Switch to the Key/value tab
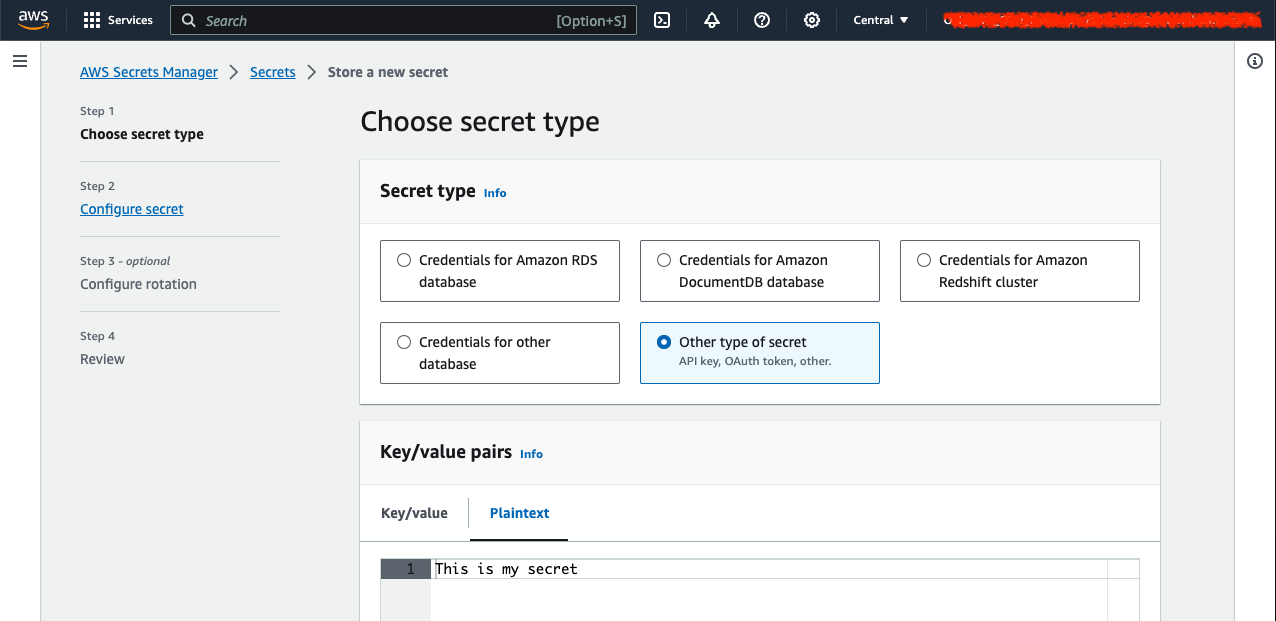The height and width of the screenshot is (621, 1276). pos(414,513)
